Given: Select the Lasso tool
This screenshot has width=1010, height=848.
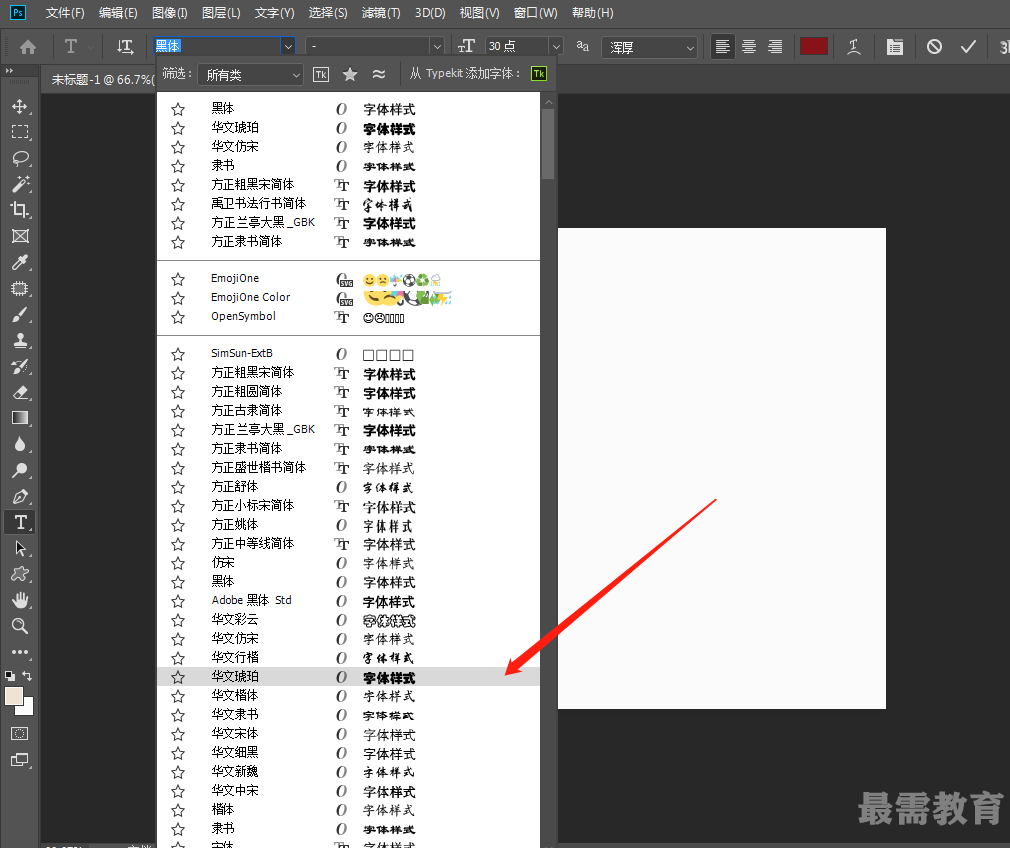Looking at the screenshot, I should (x=20, y=159).
